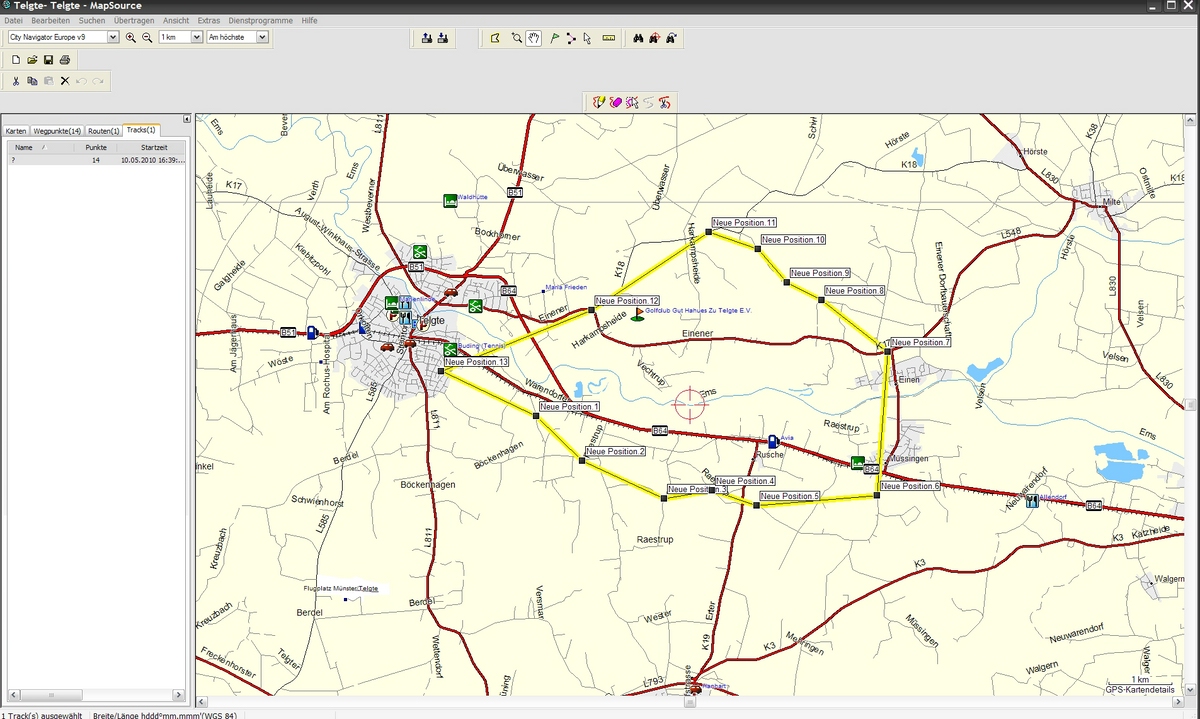The width and height of the screenshot is (1200, 719).
Task: Switch to the Wegpunkte(14) tab
Action: point(56,131)
